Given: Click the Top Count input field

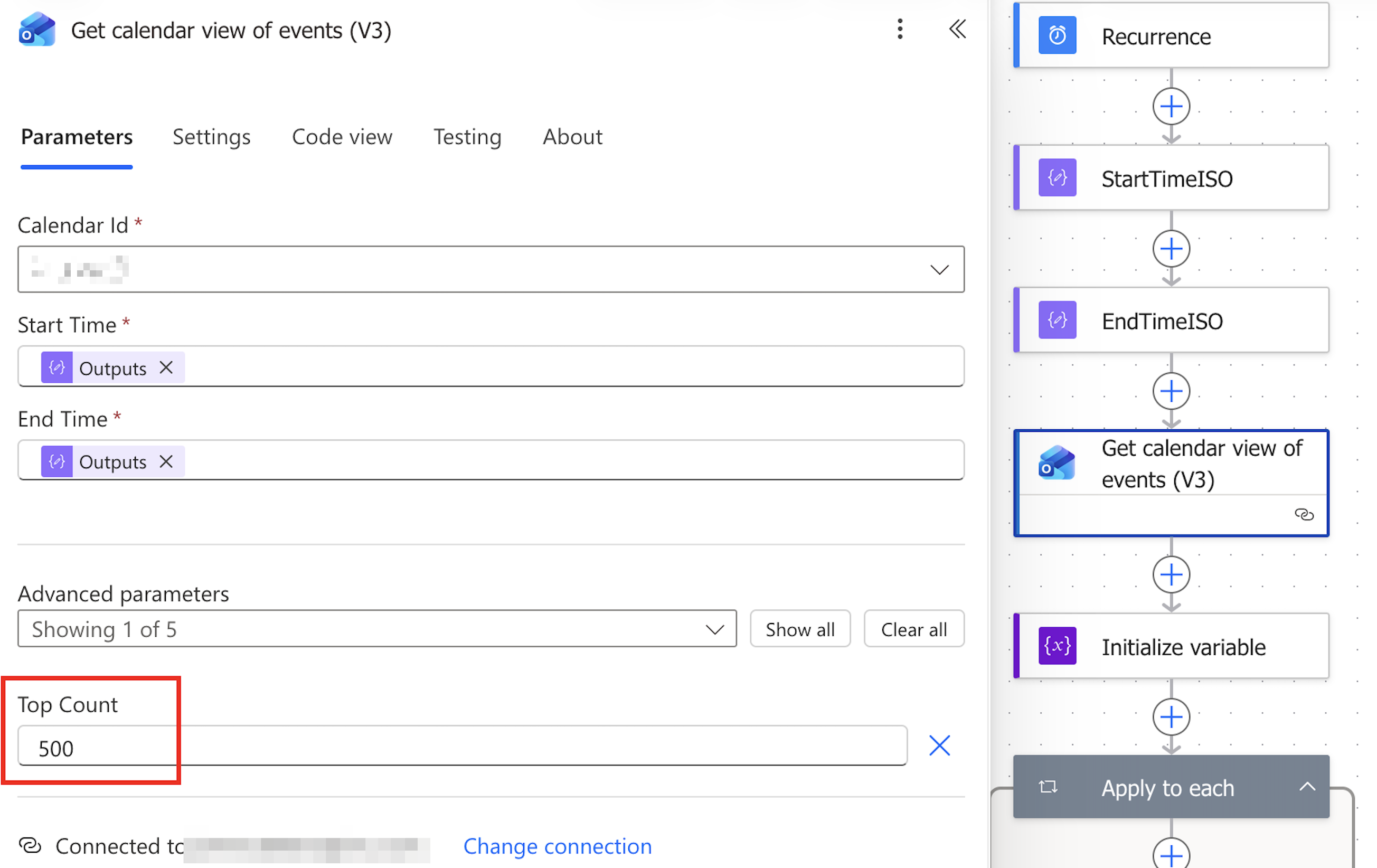Looking at the screenshot, I should point(462,746).
